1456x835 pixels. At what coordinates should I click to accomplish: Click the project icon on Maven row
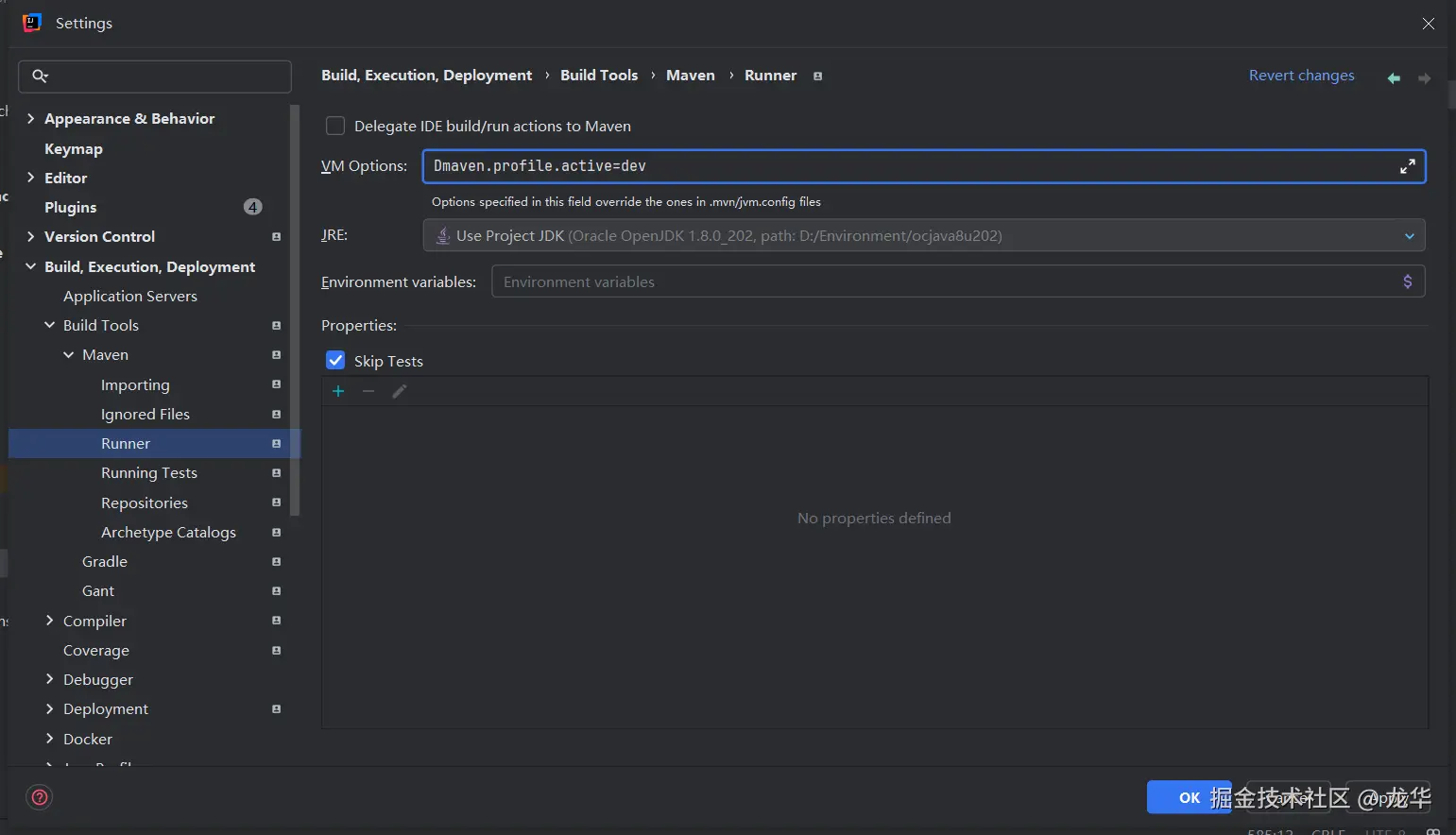276,355
